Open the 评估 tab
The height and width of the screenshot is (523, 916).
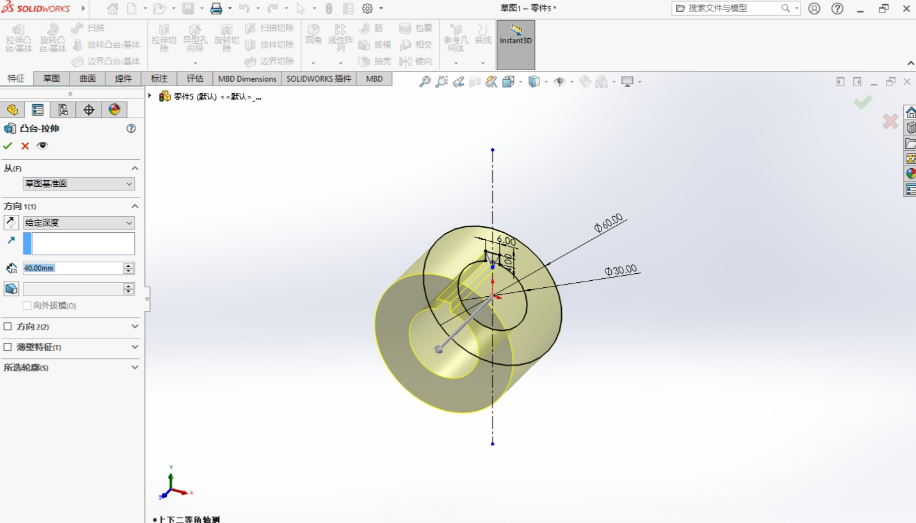point(195,78)
